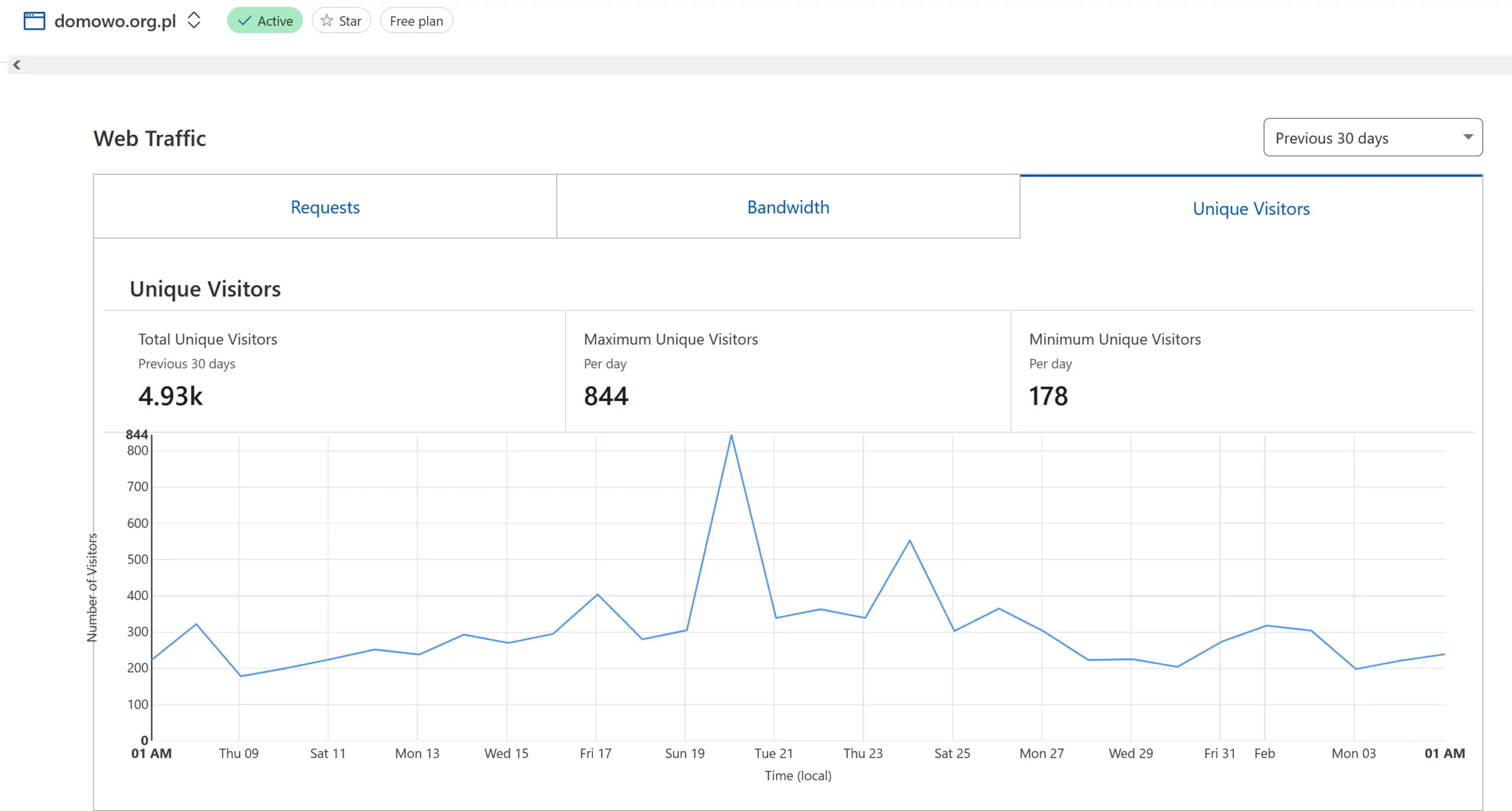
Task: Click the Total Unique Visitors 4.93k value
Action: (x=170, y=396)
